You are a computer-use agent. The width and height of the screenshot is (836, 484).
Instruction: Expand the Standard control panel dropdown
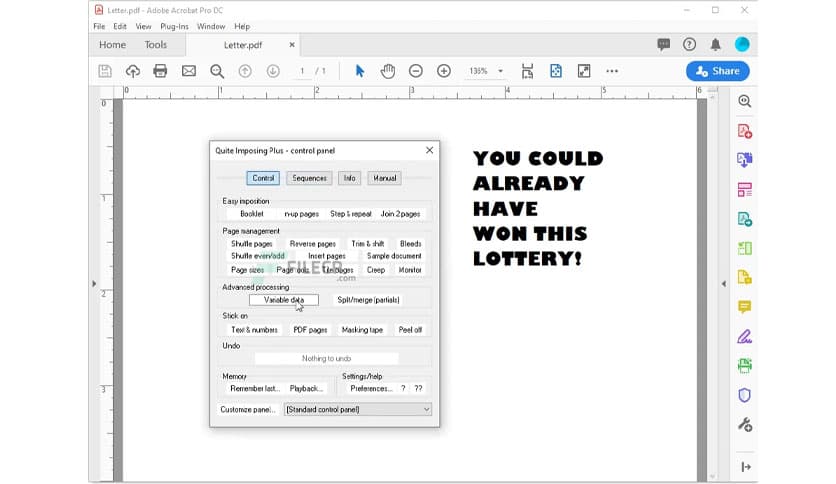(x=358, y=409)
